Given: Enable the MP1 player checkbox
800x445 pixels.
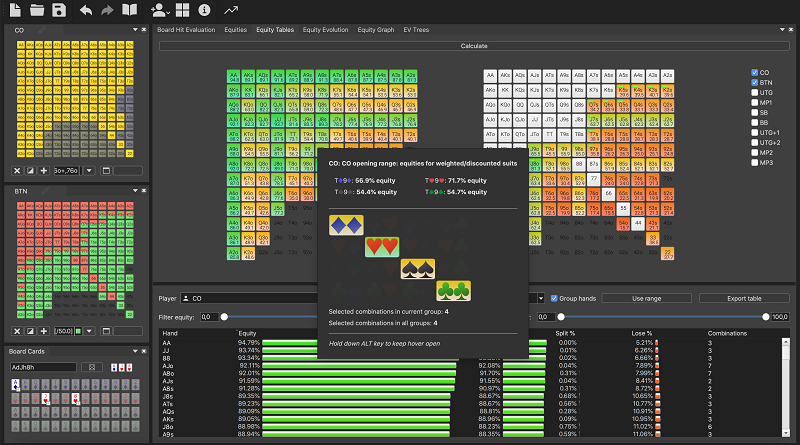Looking at the screenshot, I should coord(755,103).
